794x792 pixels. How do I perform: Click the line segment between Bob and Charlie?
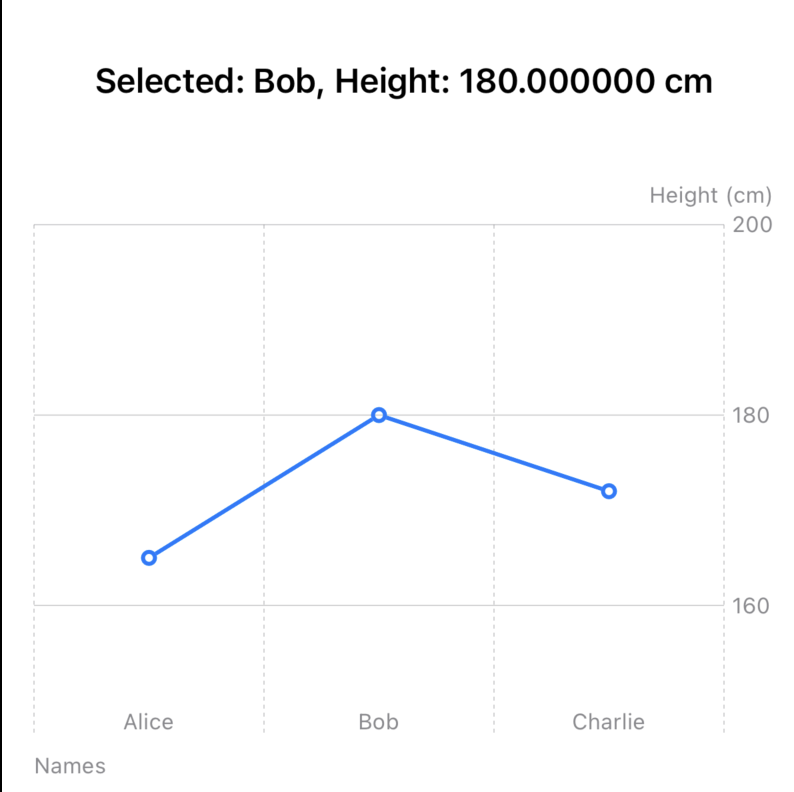pos(494,453)
